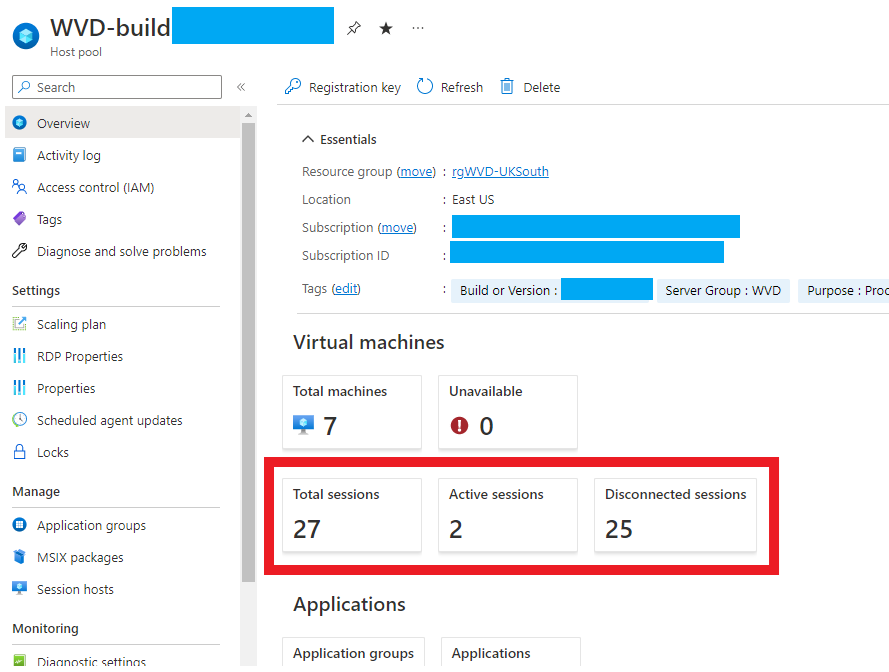Image resolution: width=889 pixels, height=672 pixels.
Task: Open Application groups in sidebar
Action: 122,526
